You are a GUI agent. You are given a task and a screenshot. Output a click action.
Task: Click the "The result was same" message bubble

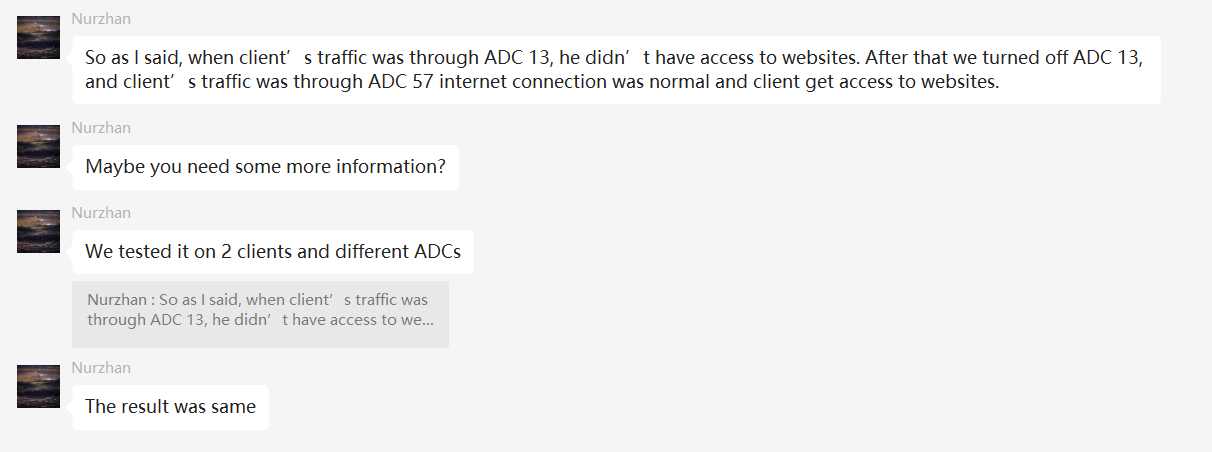pos(170,407)
